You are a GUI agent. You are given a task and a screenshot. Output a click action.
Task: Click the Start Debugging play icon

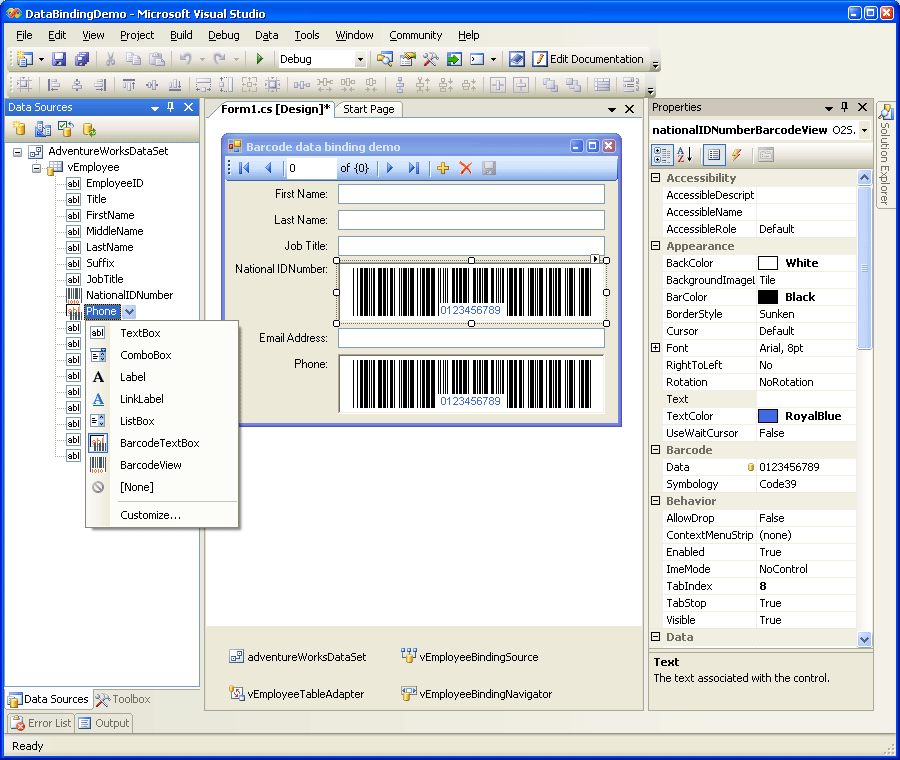[260, 59]
